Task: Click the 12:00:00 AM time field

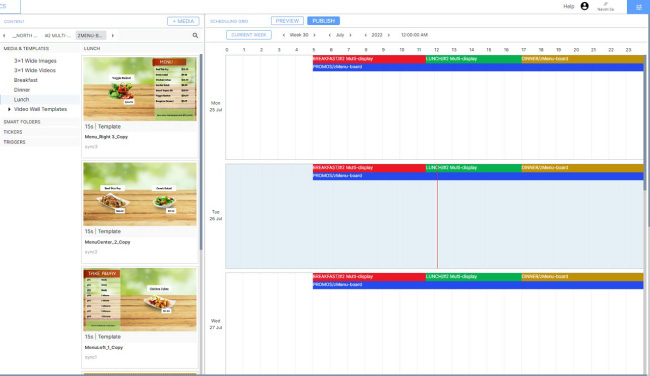Action: coord(414,35)
